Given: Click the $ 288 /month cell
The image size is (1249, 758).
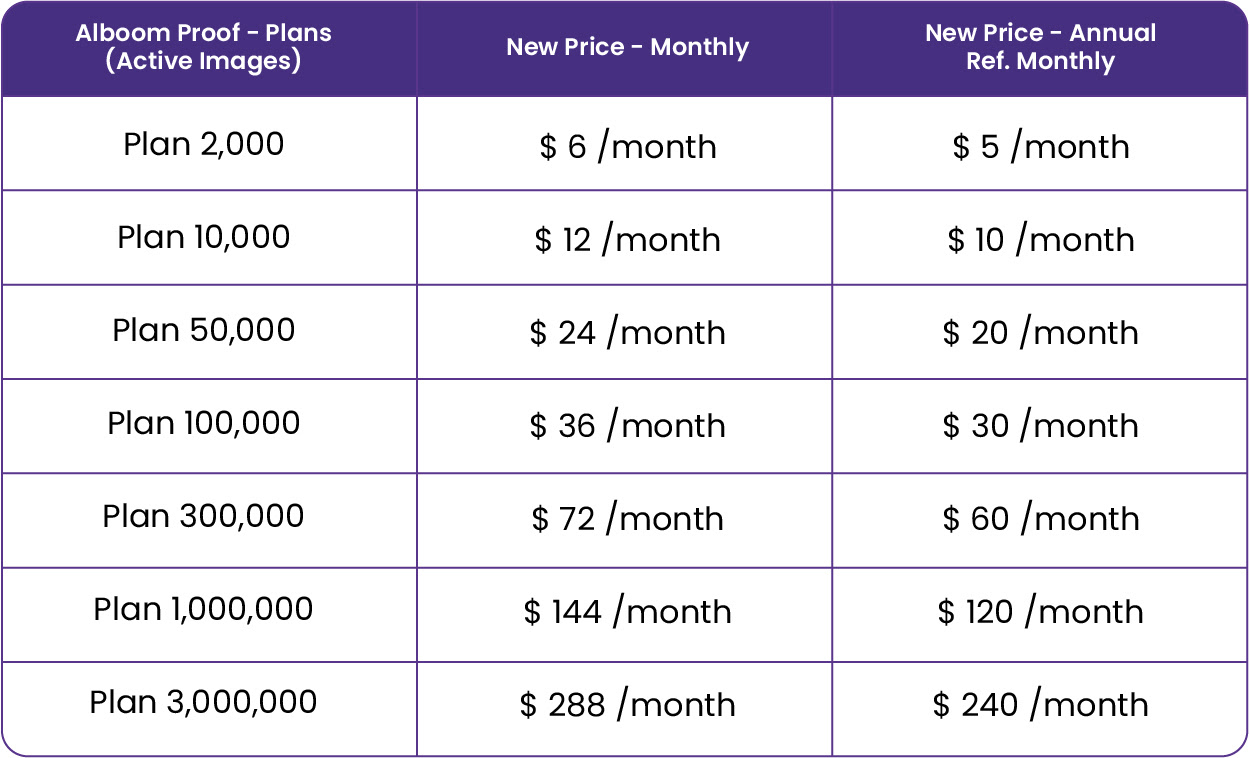Looking at the screenshot, I should (628, 705).
